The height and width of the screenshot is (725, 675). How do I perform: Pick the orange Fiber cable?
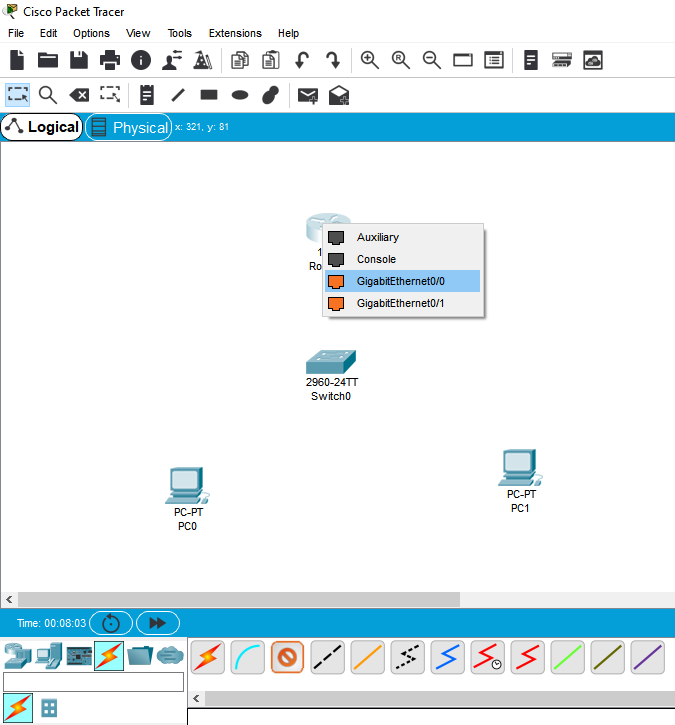tap(368, 657)
